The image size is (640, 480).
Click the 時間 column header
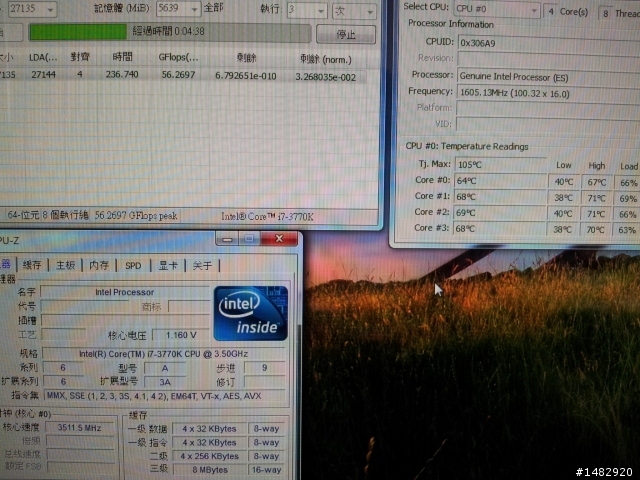122,57
